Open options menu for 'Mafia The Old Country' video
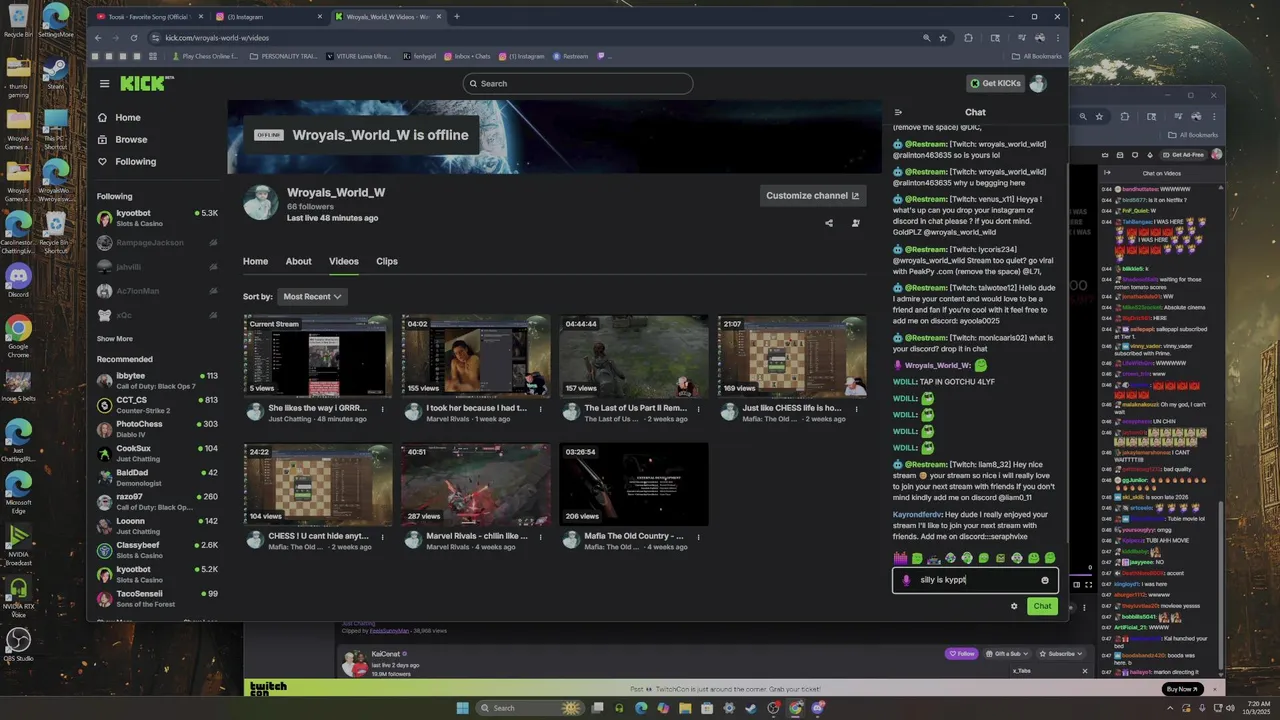 [699, 537]
